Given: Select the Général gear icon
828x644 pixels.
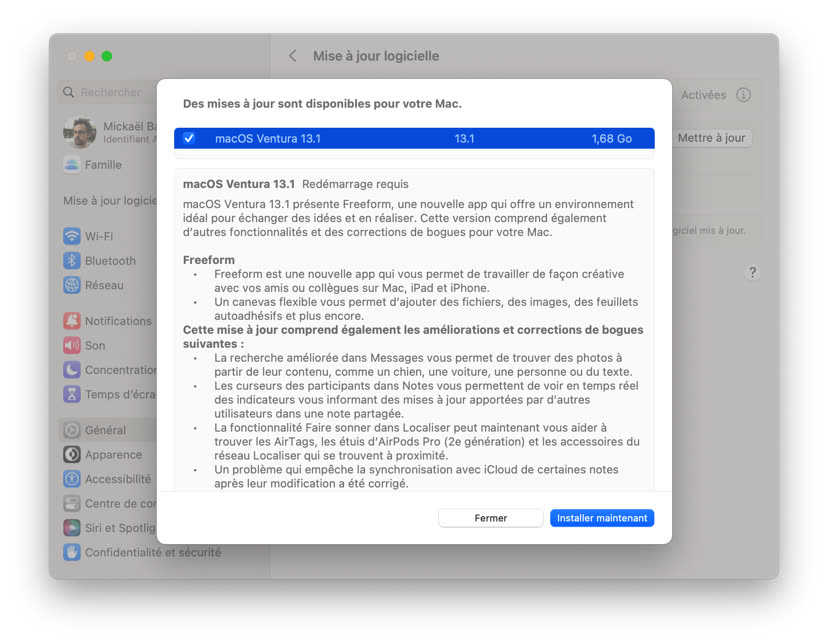Looking at the screenshot, I should click(x=72, y=430).
